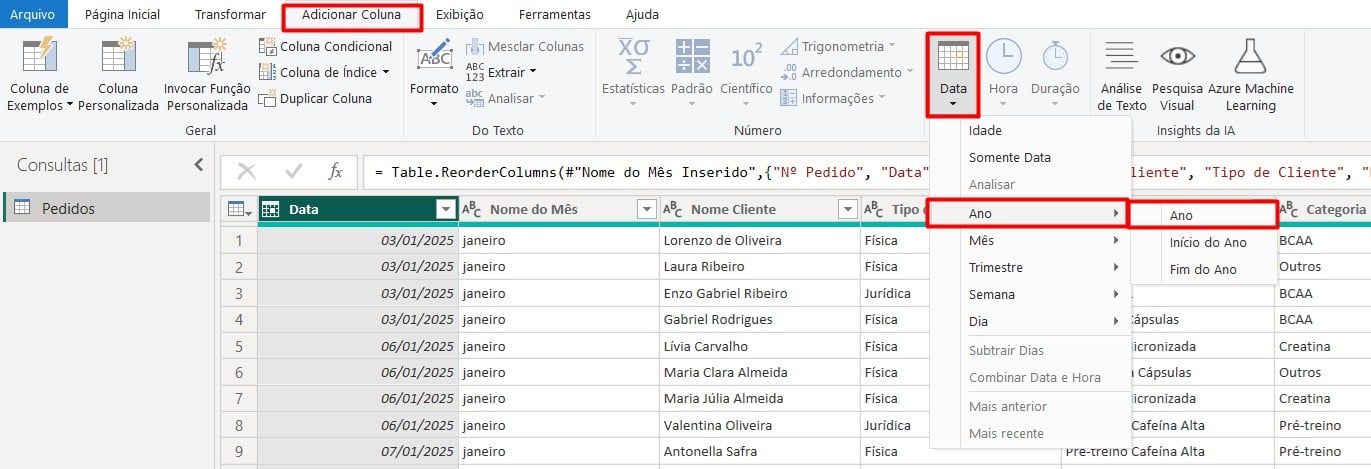Select cell Antonella Safra

(x=759, y=452)
